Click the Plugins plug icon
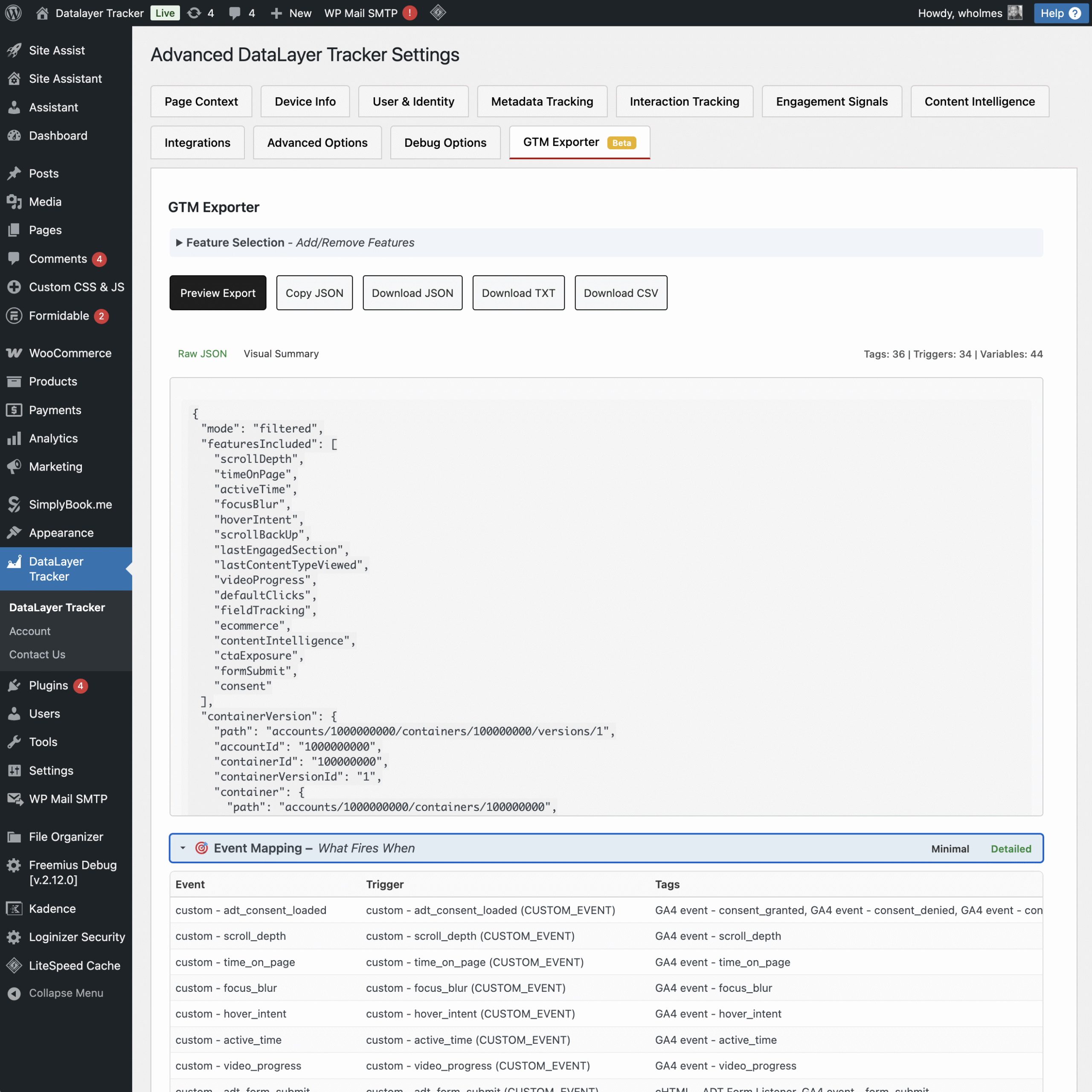Viewport: 1092px width, 1092px height. coord(14,685)
